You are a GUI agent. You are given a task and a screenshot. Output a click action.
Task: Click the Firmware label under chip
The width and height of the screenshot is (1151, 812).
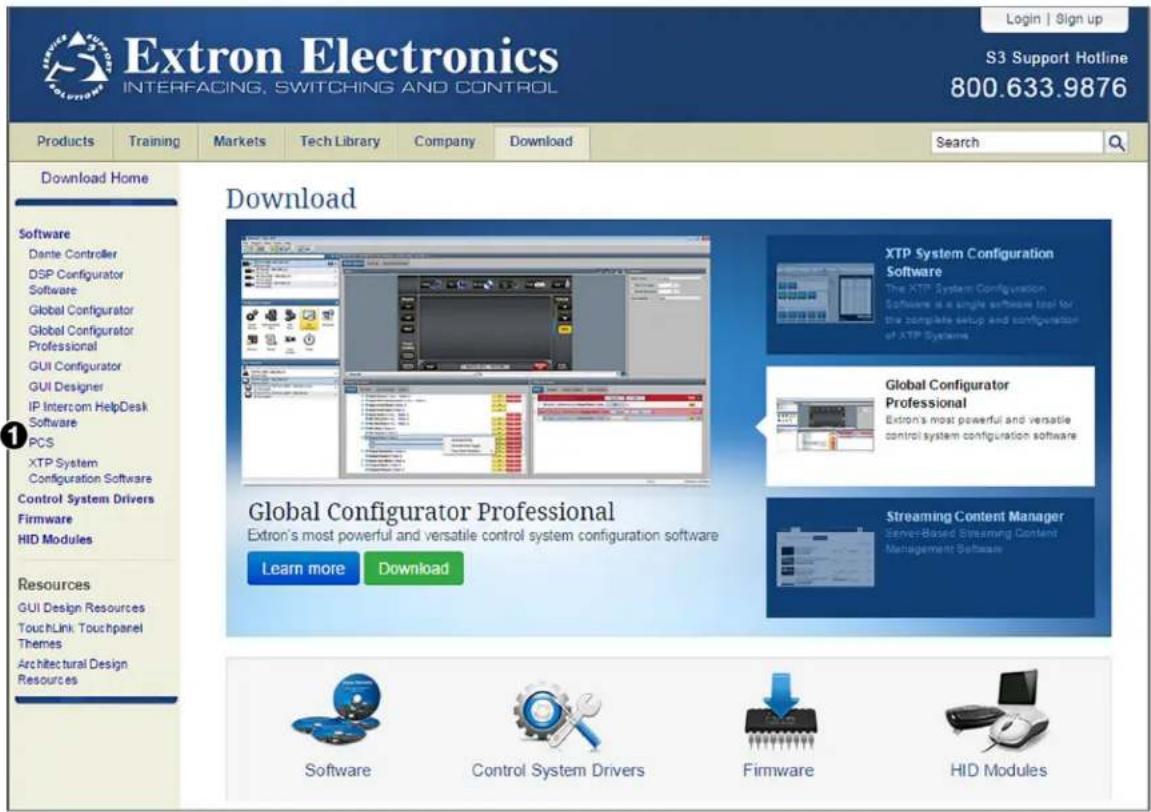pyautogui.click(x=778, y=770)
